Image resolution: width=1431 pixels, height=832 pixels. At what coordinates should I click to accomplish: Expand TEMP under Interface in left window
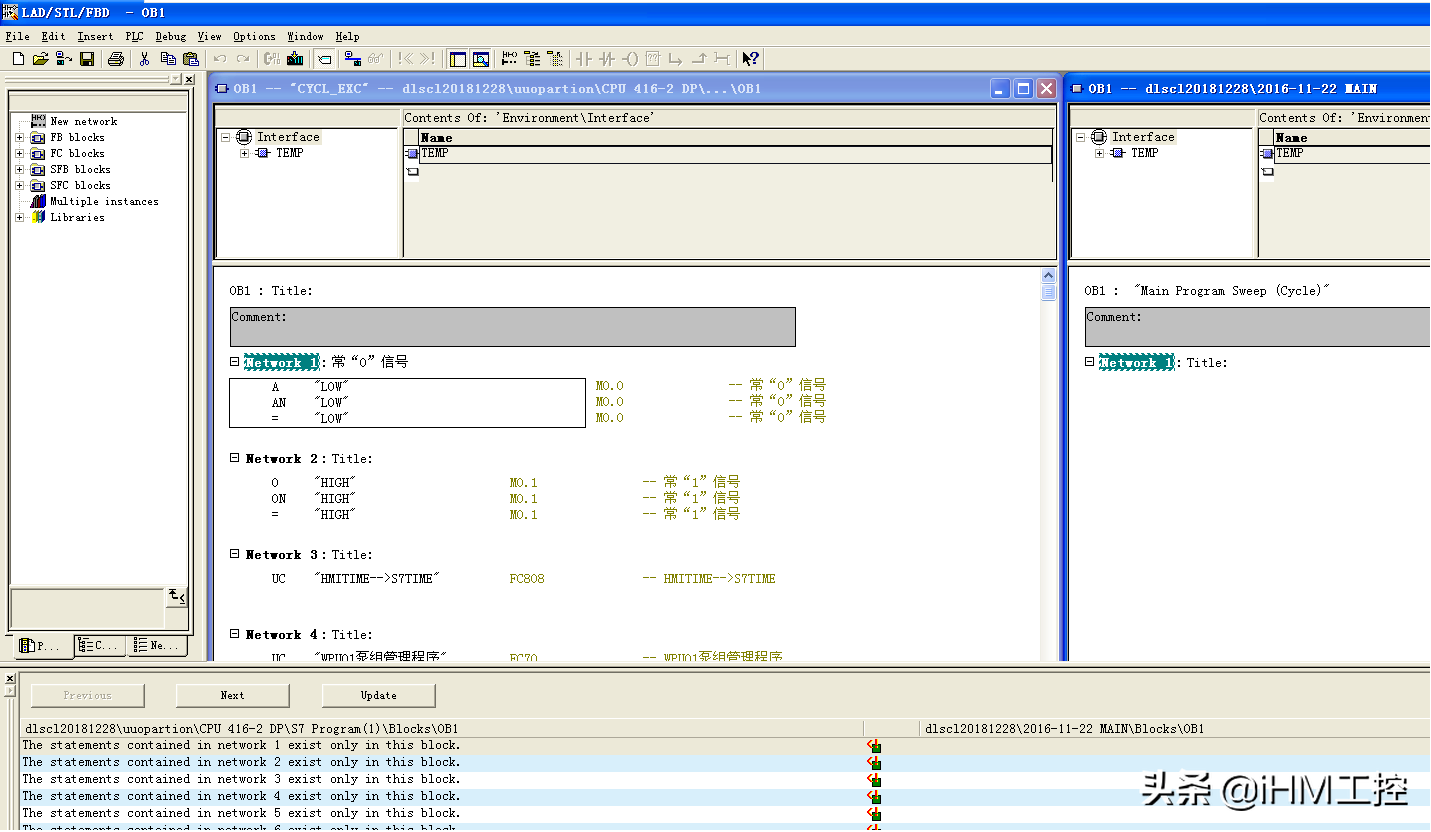coord(244,153)
